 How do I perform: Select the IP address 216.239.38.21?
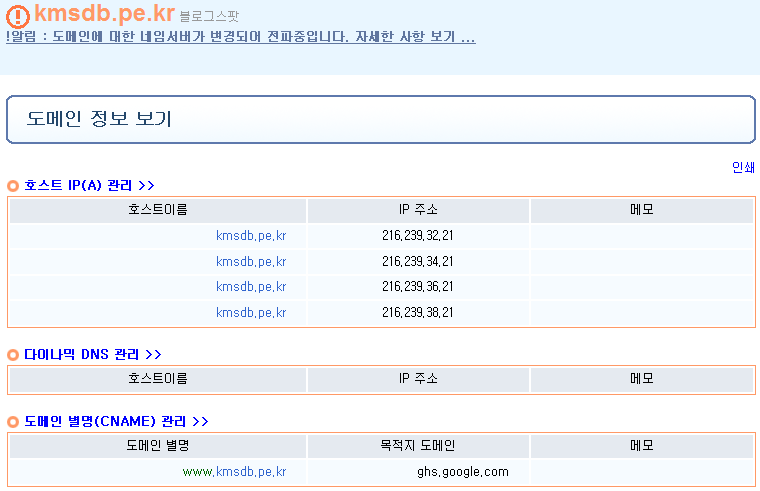pyautogui.click(x=417, y=313)
